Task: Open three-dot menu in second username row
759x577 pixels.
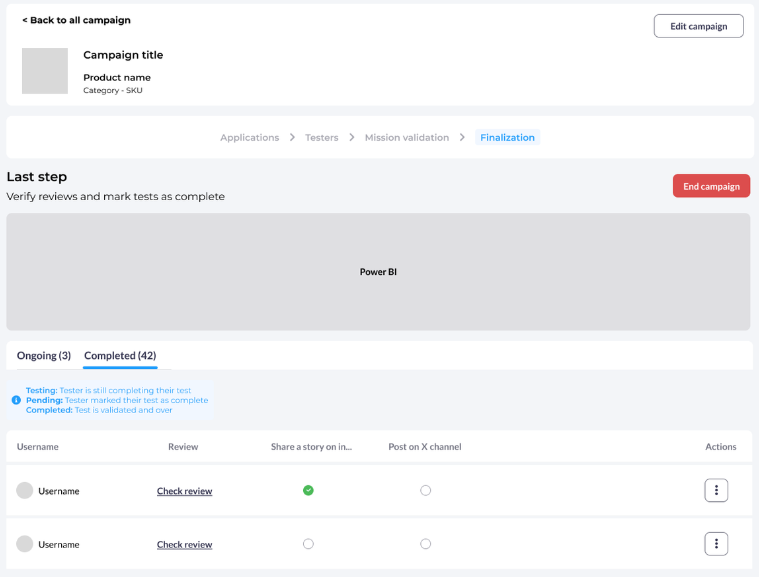Action: (716, 544)
